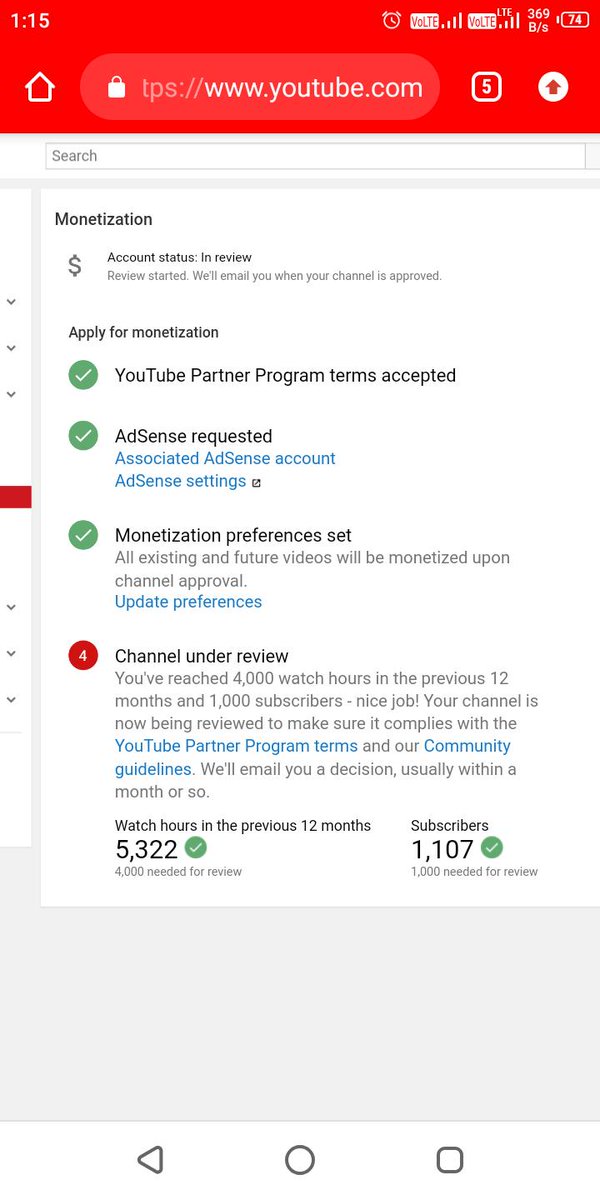
Task: Click the Monetization heading
Action: coord(104,219)
